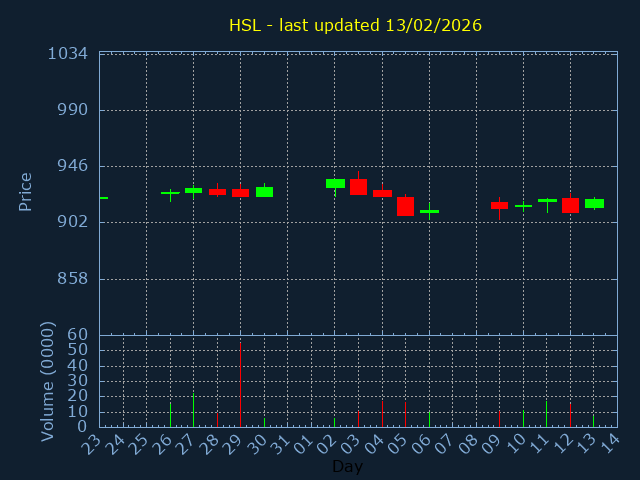Image resolution: width=640 pixels, height=480 pixels.
Task: Select the red candlestick on day 09
Action: click(x=499, y=205)
